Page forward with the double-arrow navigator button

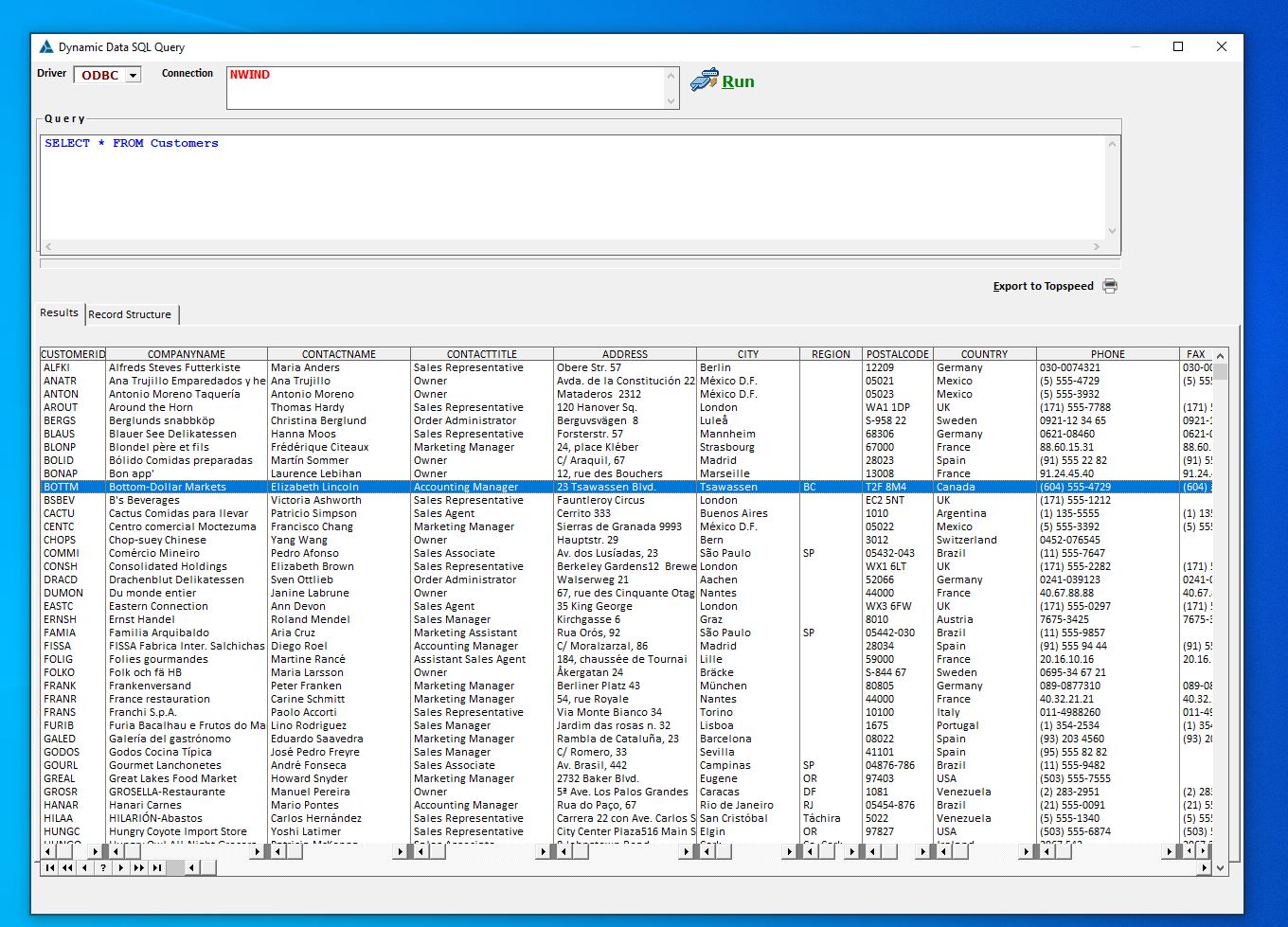tap(139, 867)
